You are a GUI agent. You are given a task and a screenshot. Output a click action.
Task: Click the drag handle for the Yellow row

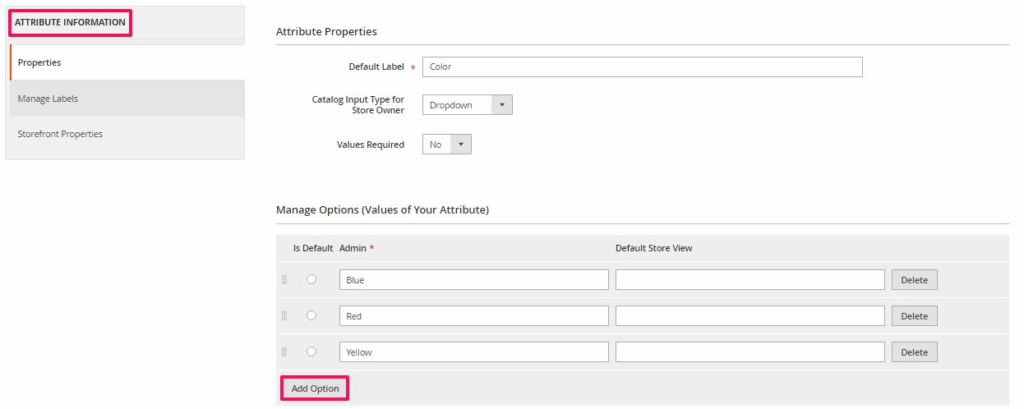tap(284, 352)
